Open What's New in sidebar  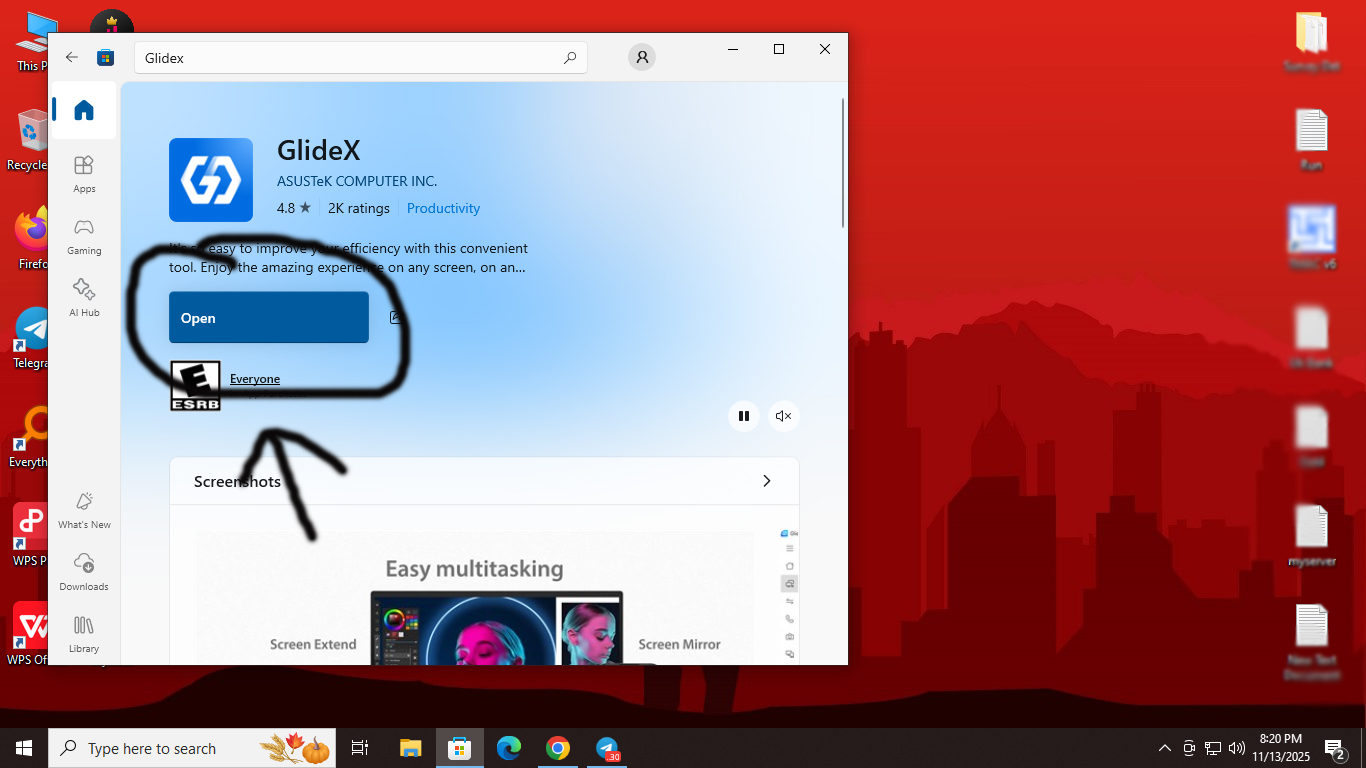[84, 510]
